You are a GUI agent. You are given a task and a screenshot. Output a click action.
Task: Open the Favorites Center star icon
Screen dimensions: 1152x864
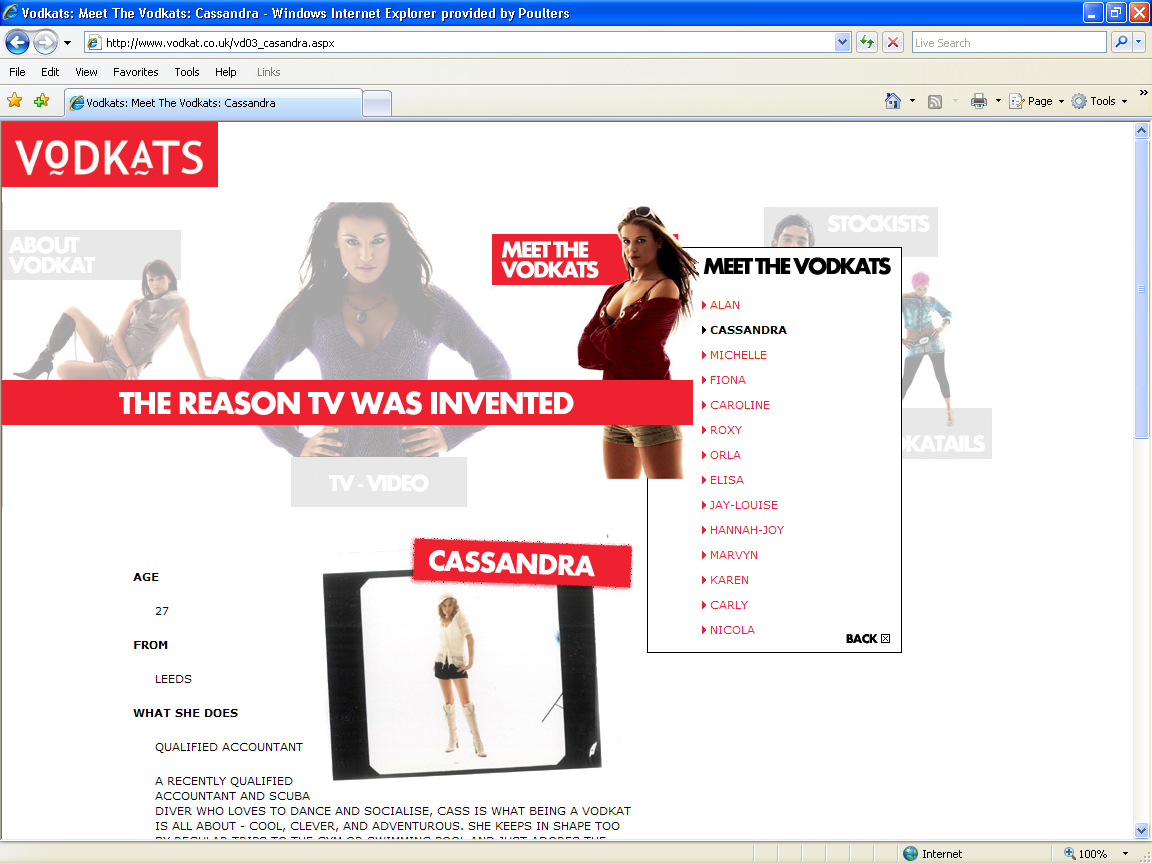pyautogui.click(x=15, y=101)
